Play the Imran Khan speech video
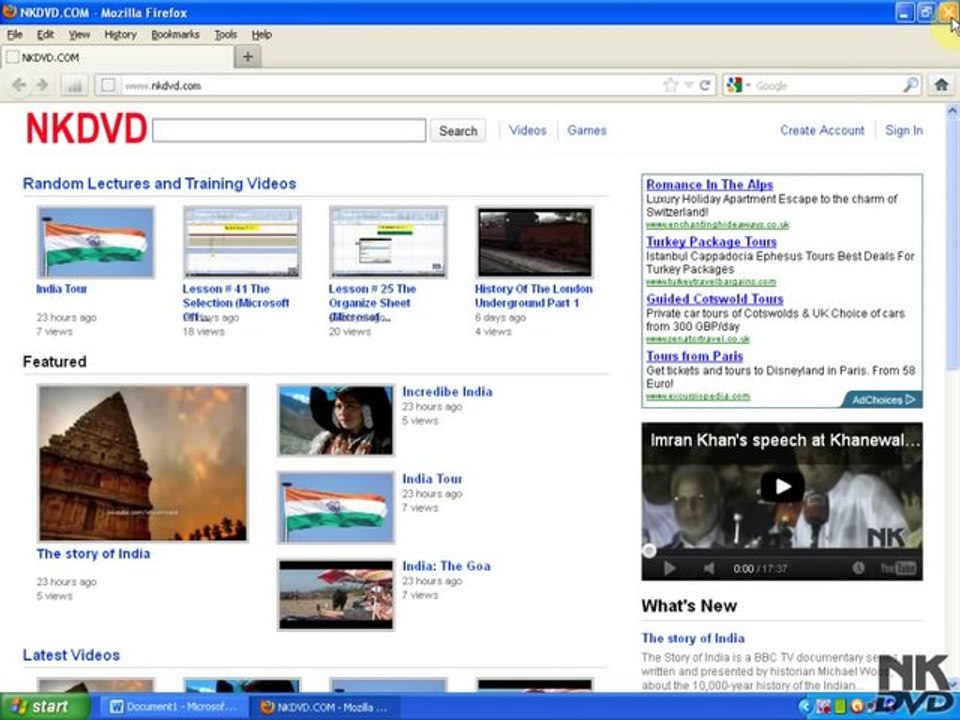The image size is (960, 720). pos(782,486)
